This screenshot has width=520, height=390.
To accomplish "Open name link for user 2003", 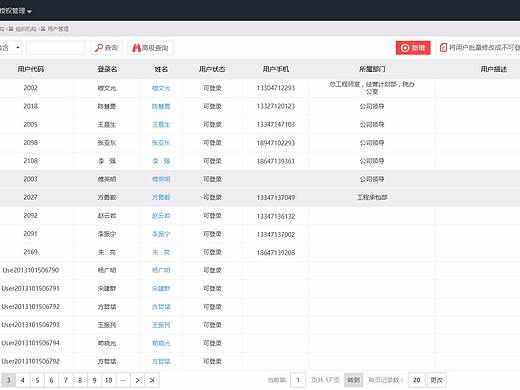I will click(161, 179).
